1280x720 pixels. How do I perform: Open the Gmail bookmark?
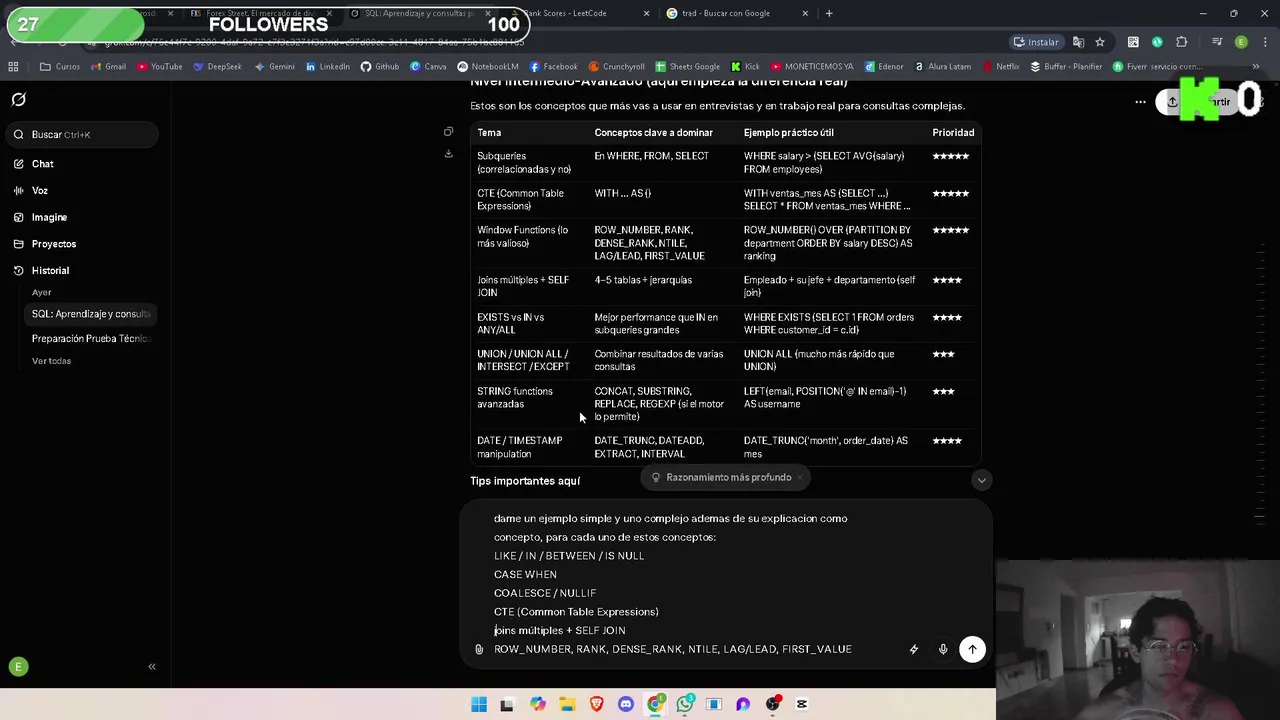click(108, 67)
